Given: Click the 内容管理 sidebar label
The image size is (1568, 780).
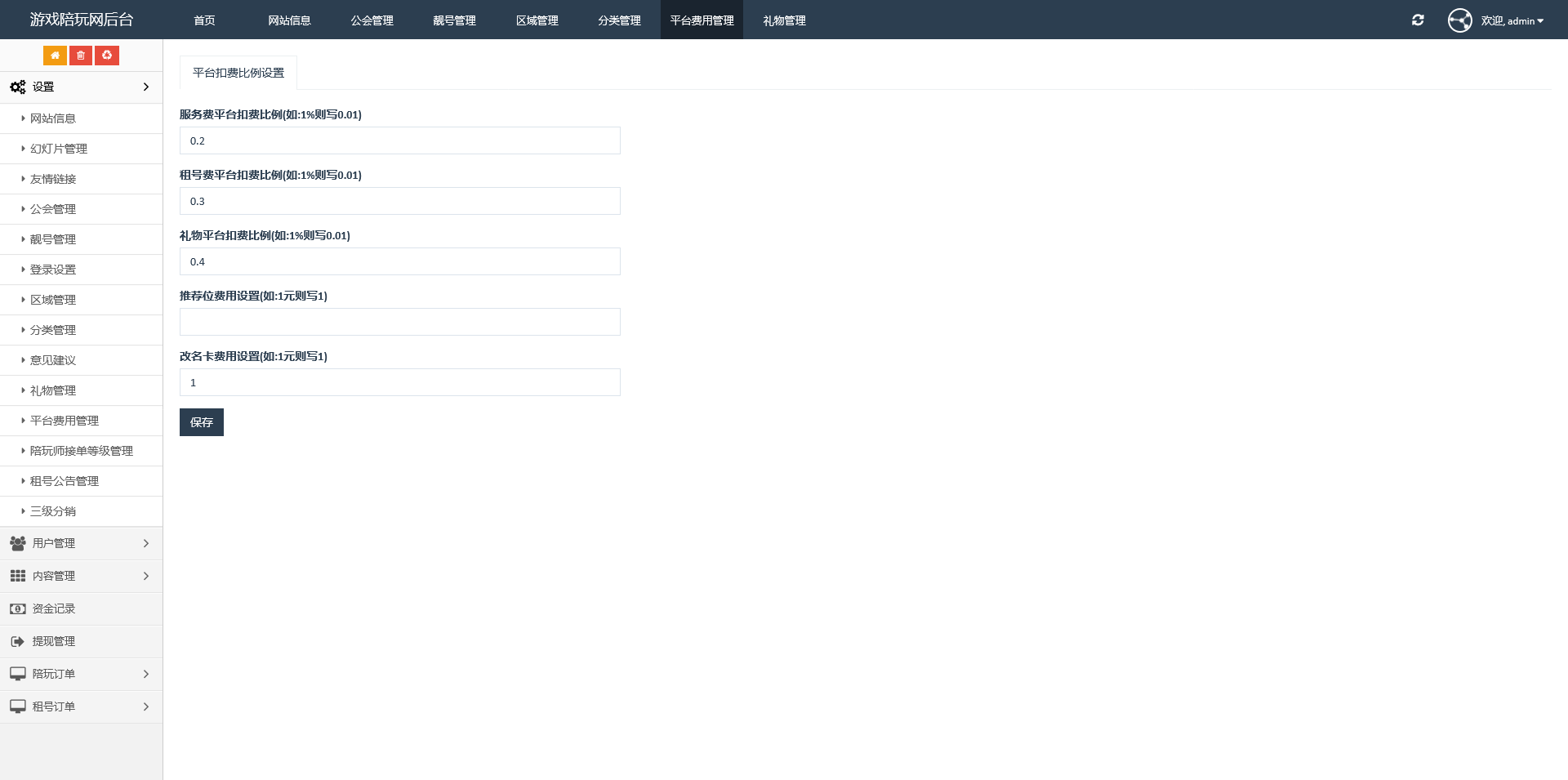Looking at the screenshot, I should (54, 576).
